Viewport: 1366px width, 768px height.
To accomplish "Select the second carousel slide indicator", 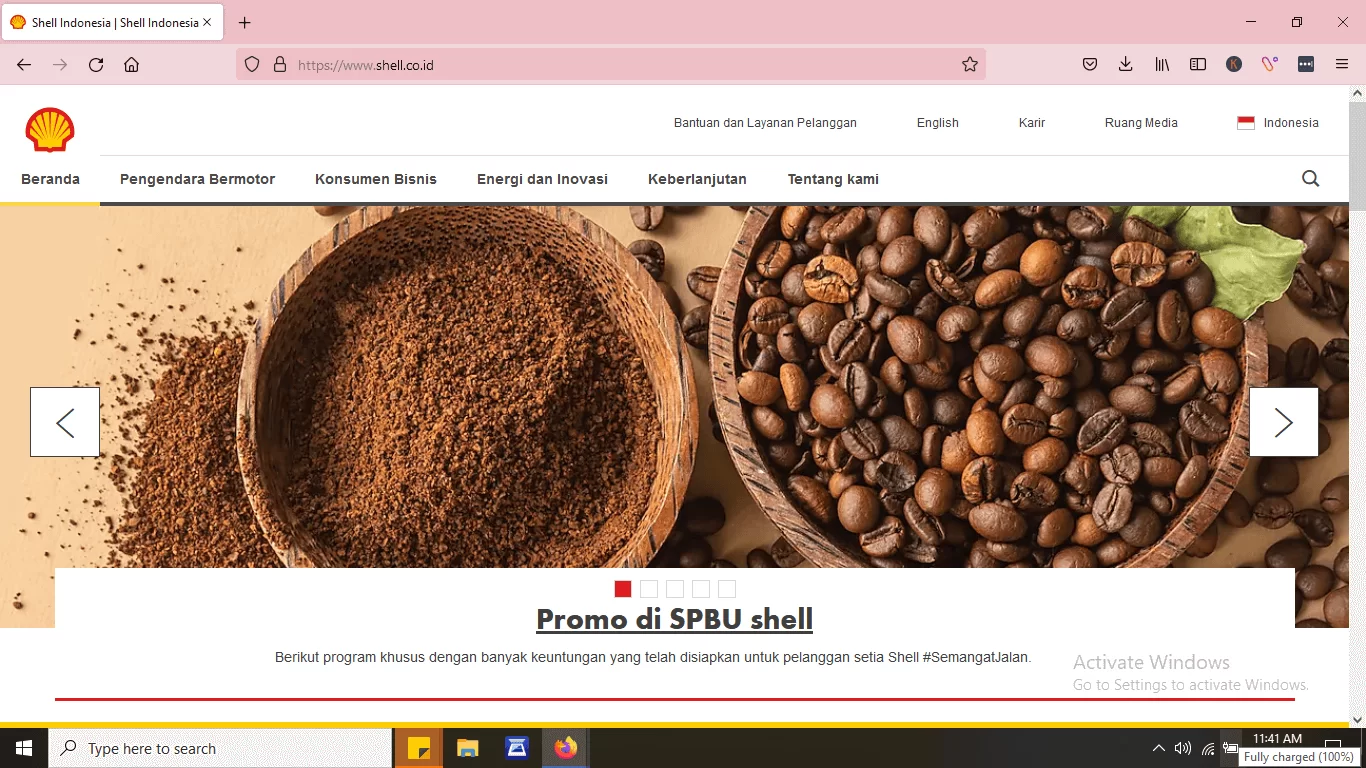I will click(x=649, y=589).
